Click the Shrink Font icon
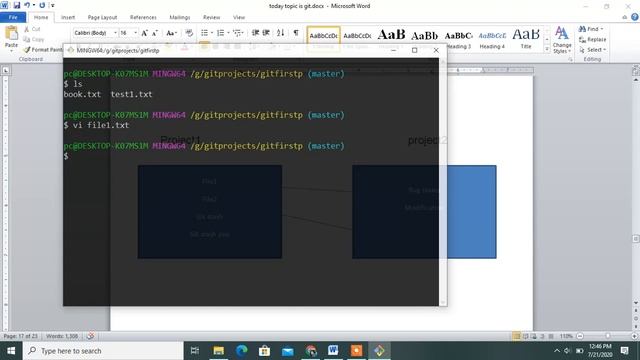640x360 pixels. [155, 33]
